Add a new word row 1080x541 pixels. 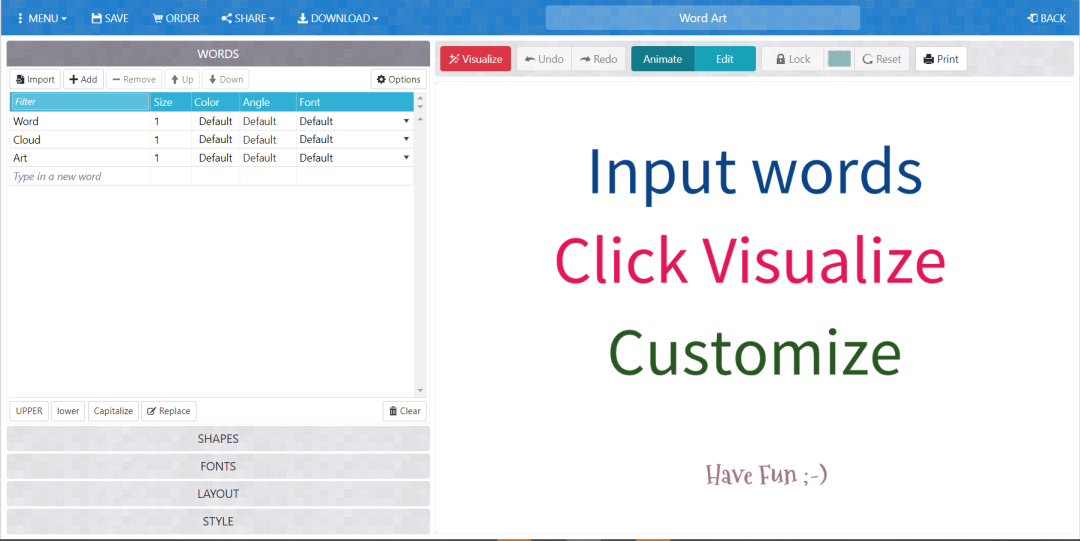click(x=83, y=79)
